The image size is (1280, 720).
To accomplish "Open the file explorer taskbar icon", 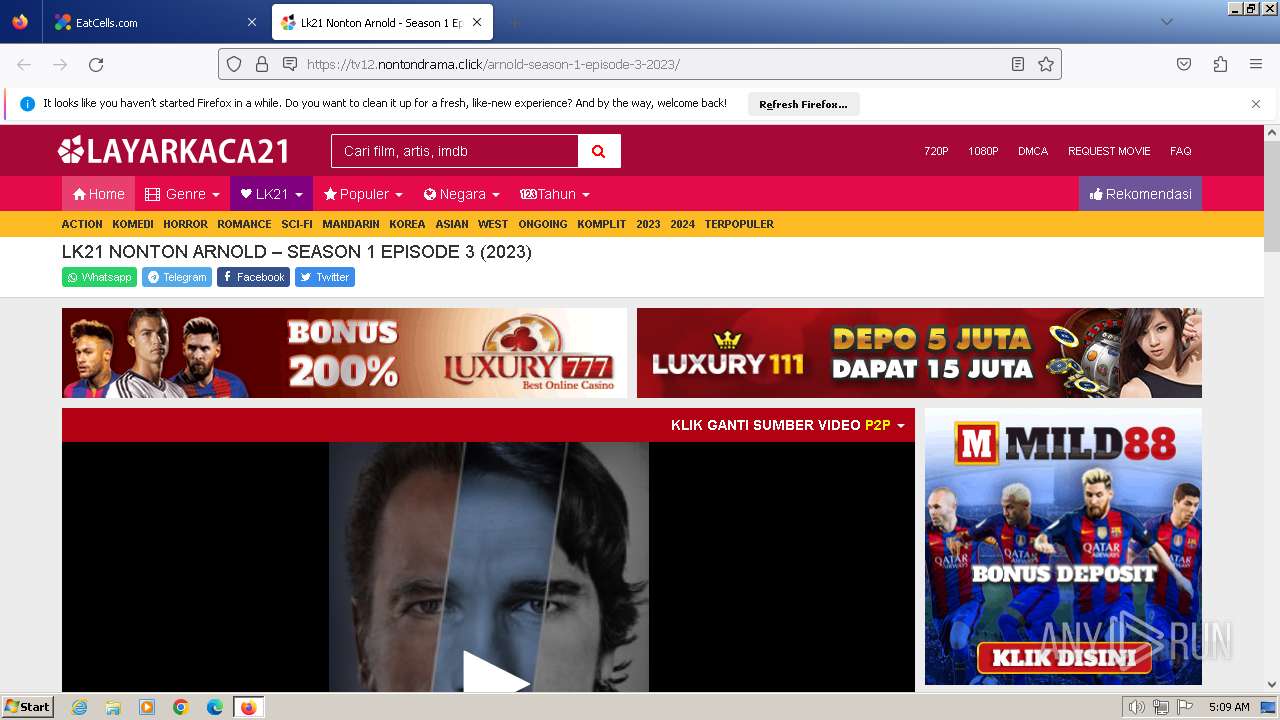I will 113,707.
